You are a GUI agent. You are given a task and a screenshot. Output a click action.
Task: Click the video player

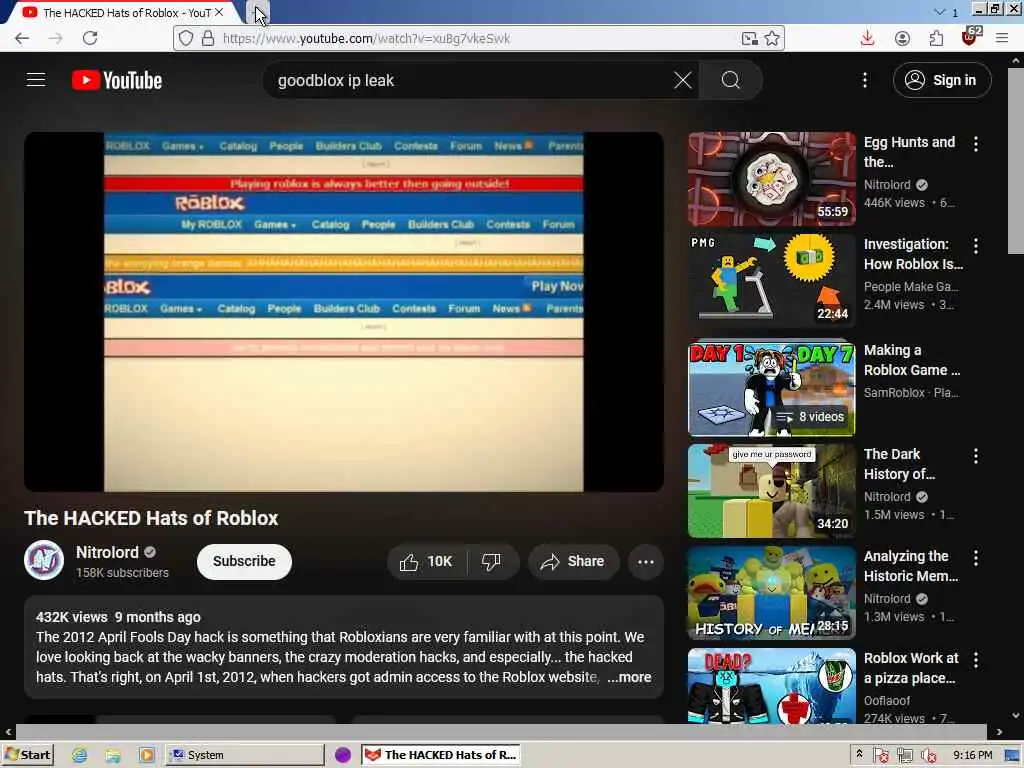coord(344,312)
